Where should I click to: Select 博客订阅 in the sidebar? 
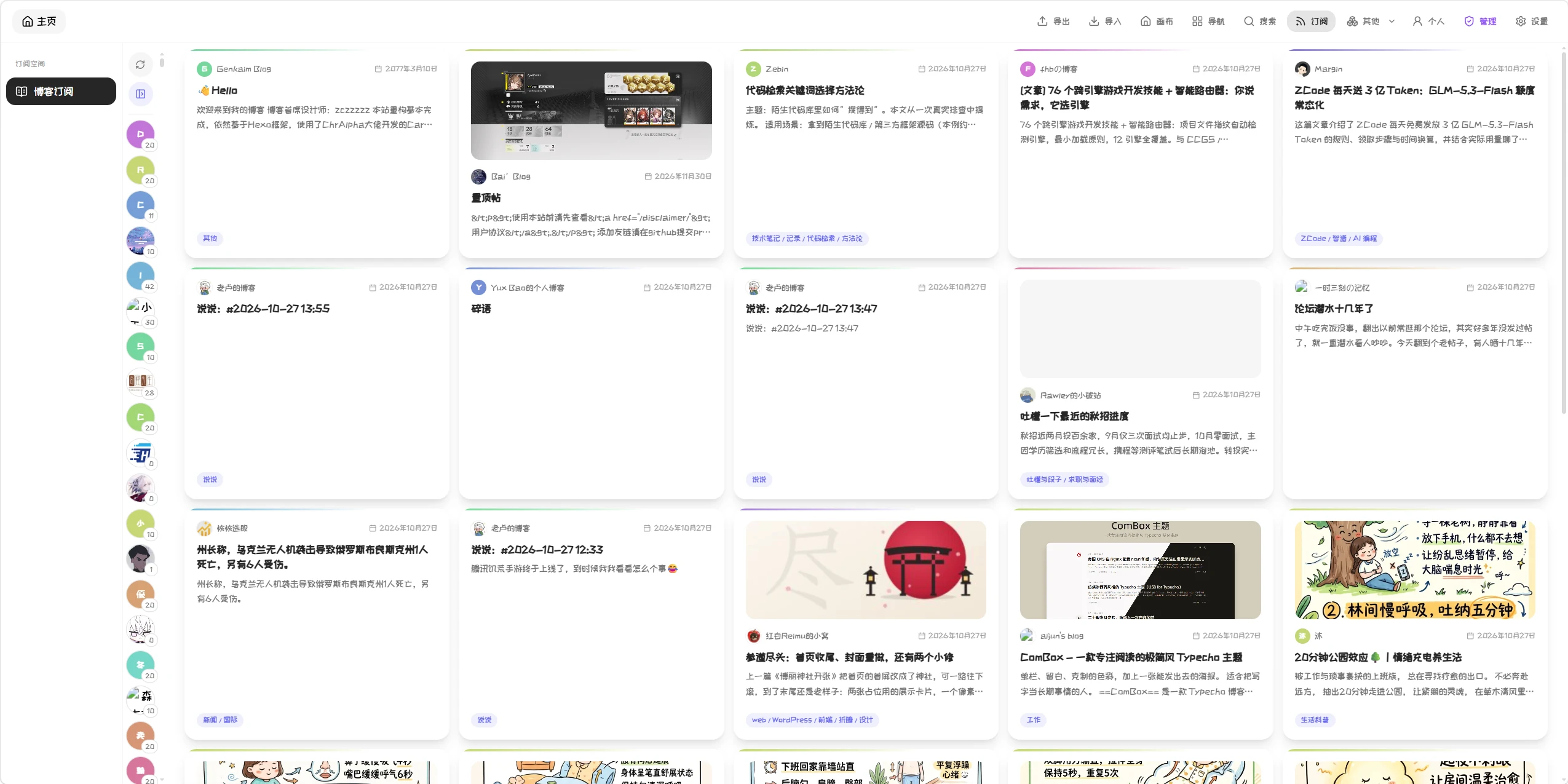(61, 92)
